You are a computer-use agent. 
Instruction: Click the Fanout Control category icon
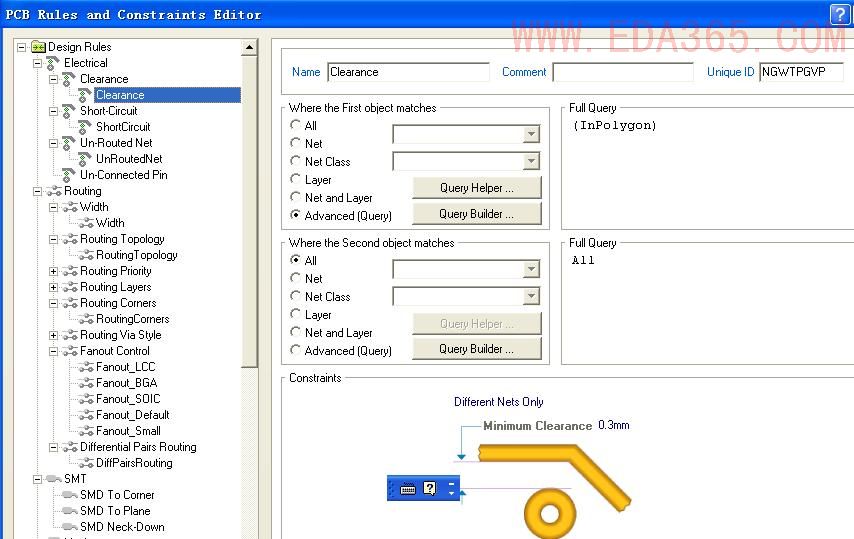(70, 351)
